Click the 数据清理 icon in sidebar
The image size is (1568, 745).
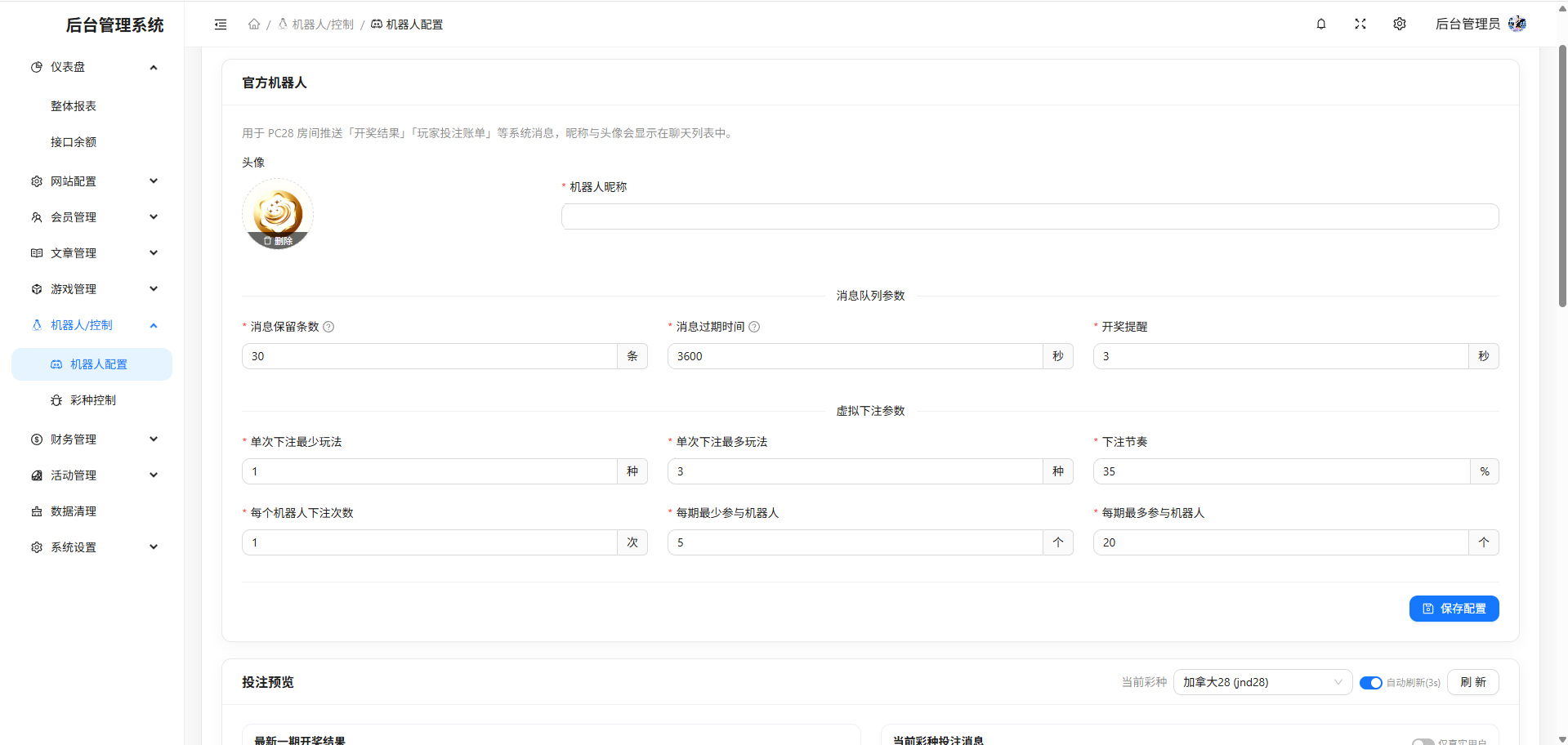click(x=37, y=511)
